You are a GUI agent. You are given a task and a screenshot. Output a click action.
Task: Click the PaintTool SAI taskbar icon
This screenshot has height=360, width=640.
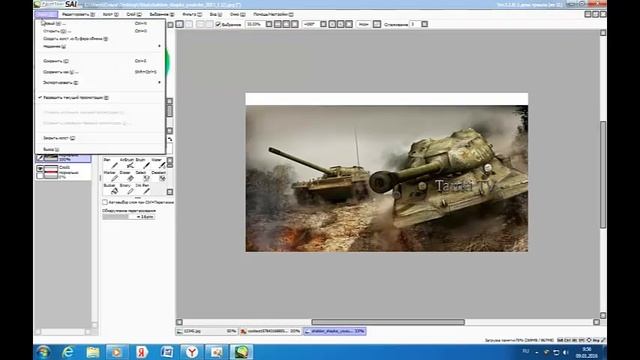click(241, 352)
